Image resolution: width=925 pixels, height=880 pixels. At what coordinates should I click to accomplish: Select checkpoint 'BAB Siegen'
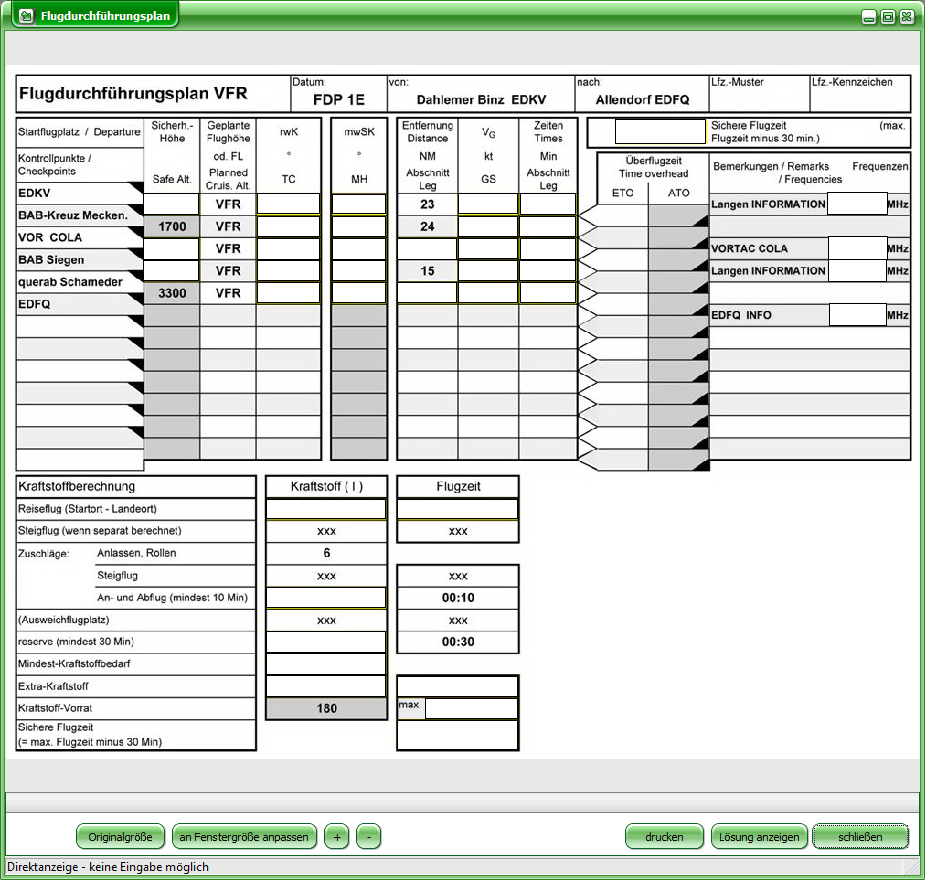(x=51, y=260)
